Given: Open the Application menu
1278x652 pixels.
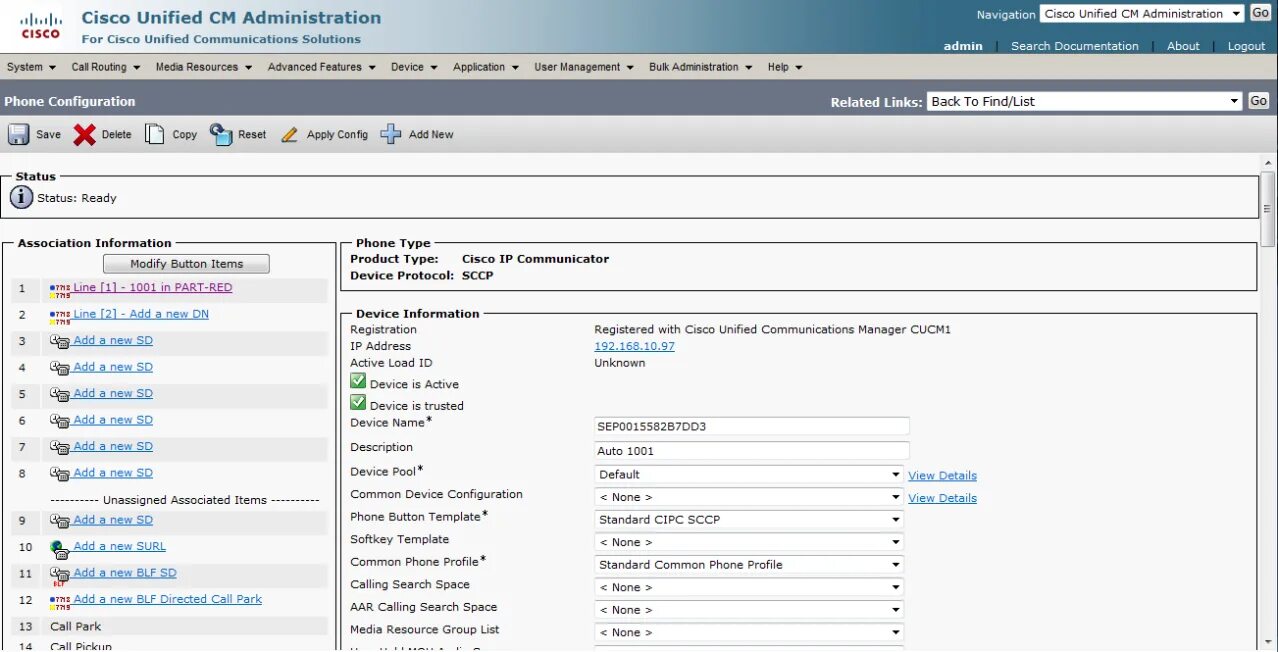Looking at the screenshot, I should tap(486, 67).
